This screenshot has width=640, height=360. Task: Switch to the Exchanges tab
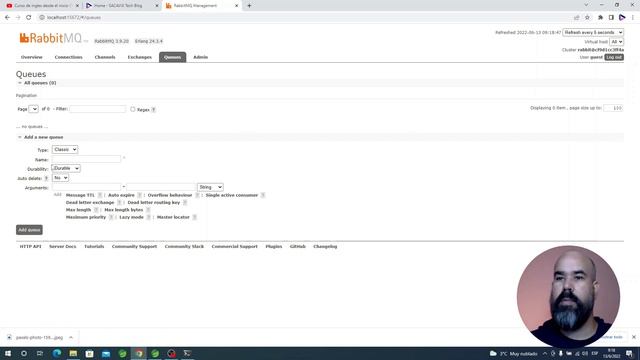(140, 57)
